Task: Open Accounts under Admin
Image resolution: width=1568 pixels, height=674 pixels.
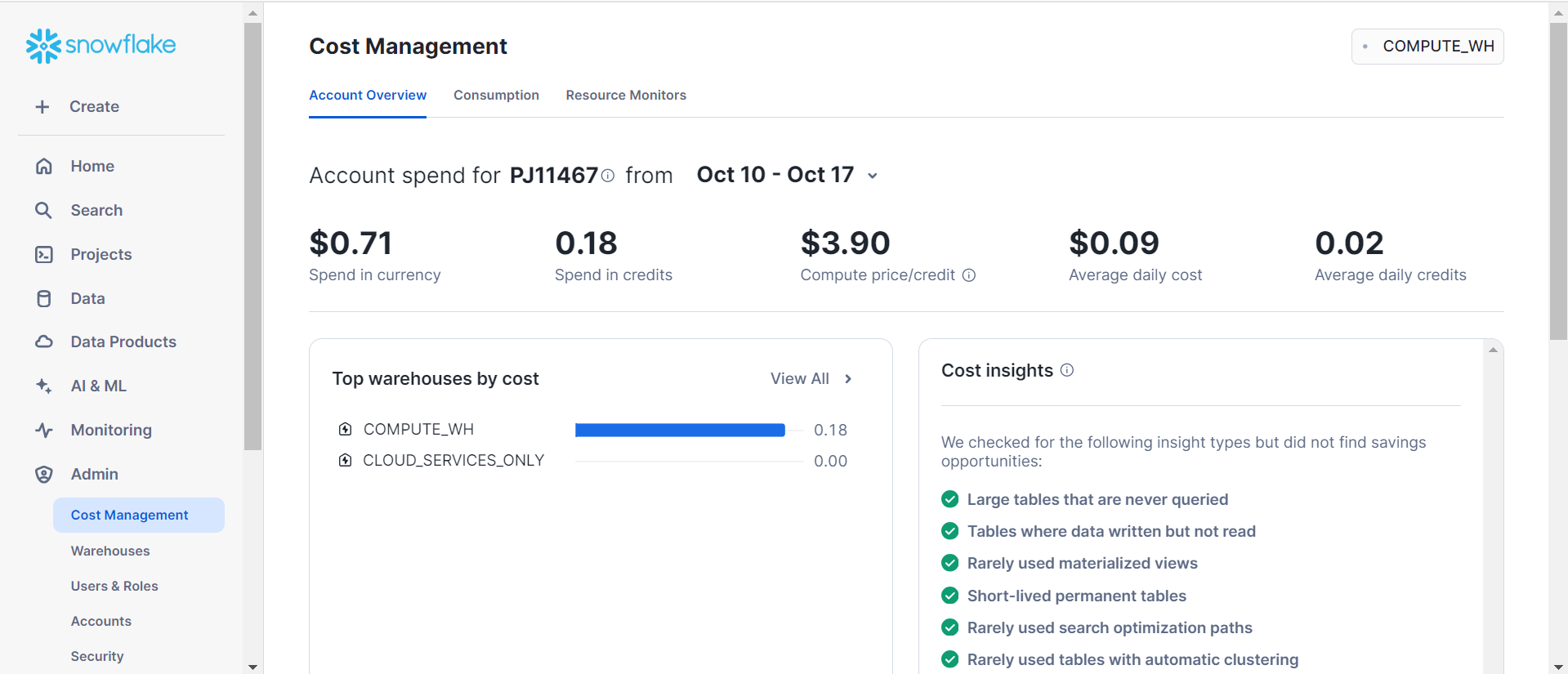Action: 101,622
